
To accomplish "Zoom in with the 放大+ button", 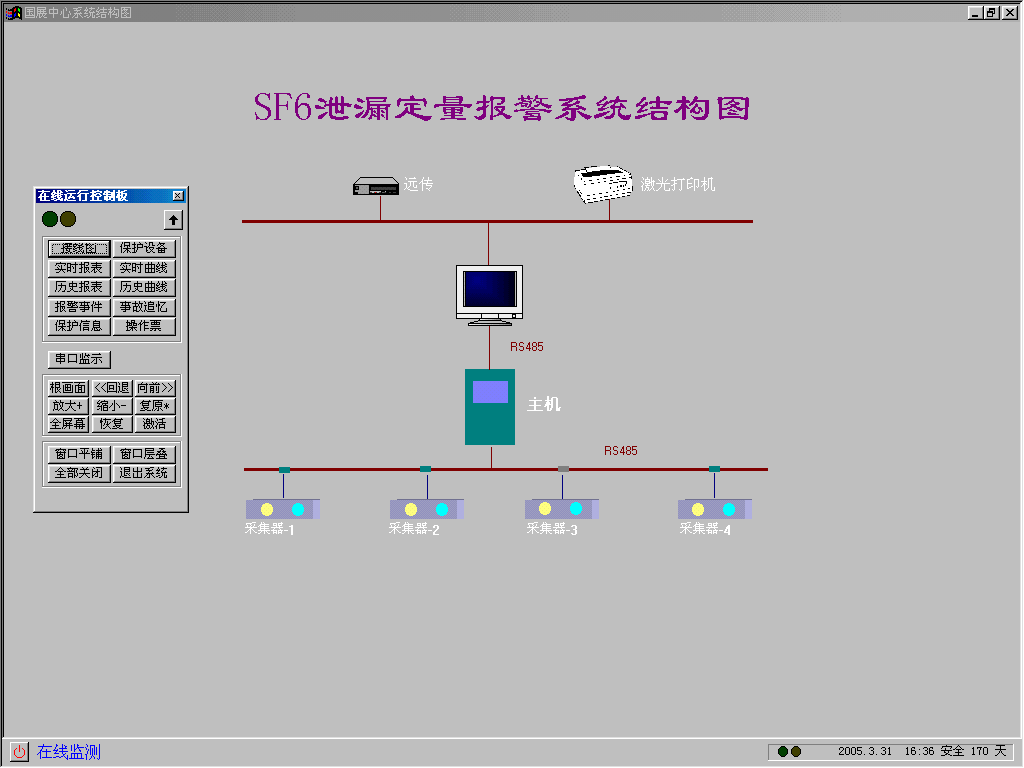I will click(x=68, y=406).
